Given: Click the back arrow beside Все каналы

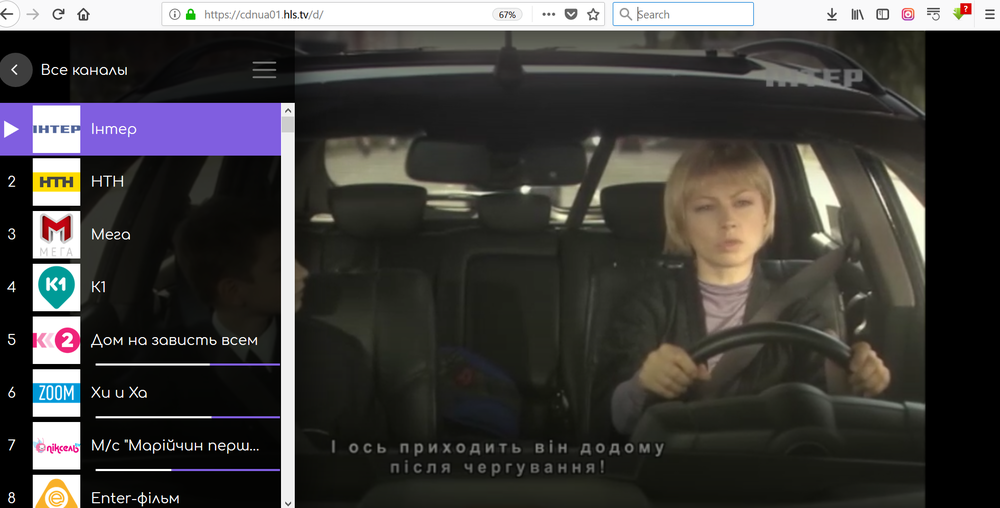Looking at the screenshot, I should (15, 70).
